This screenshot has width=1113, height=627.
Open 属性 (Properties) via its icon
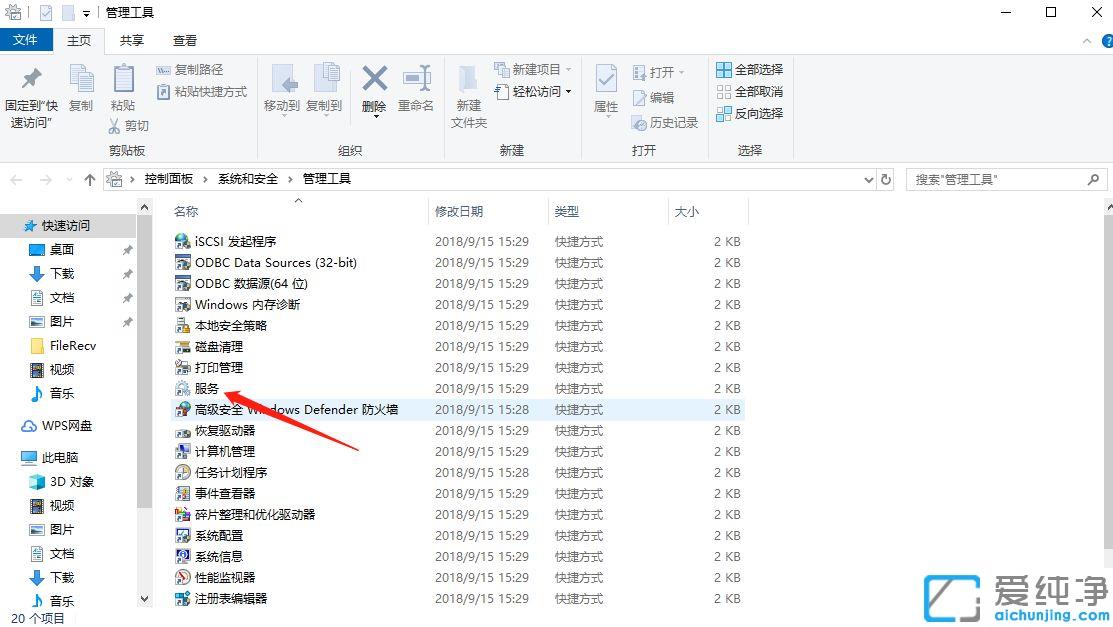(x=605, y=85)
